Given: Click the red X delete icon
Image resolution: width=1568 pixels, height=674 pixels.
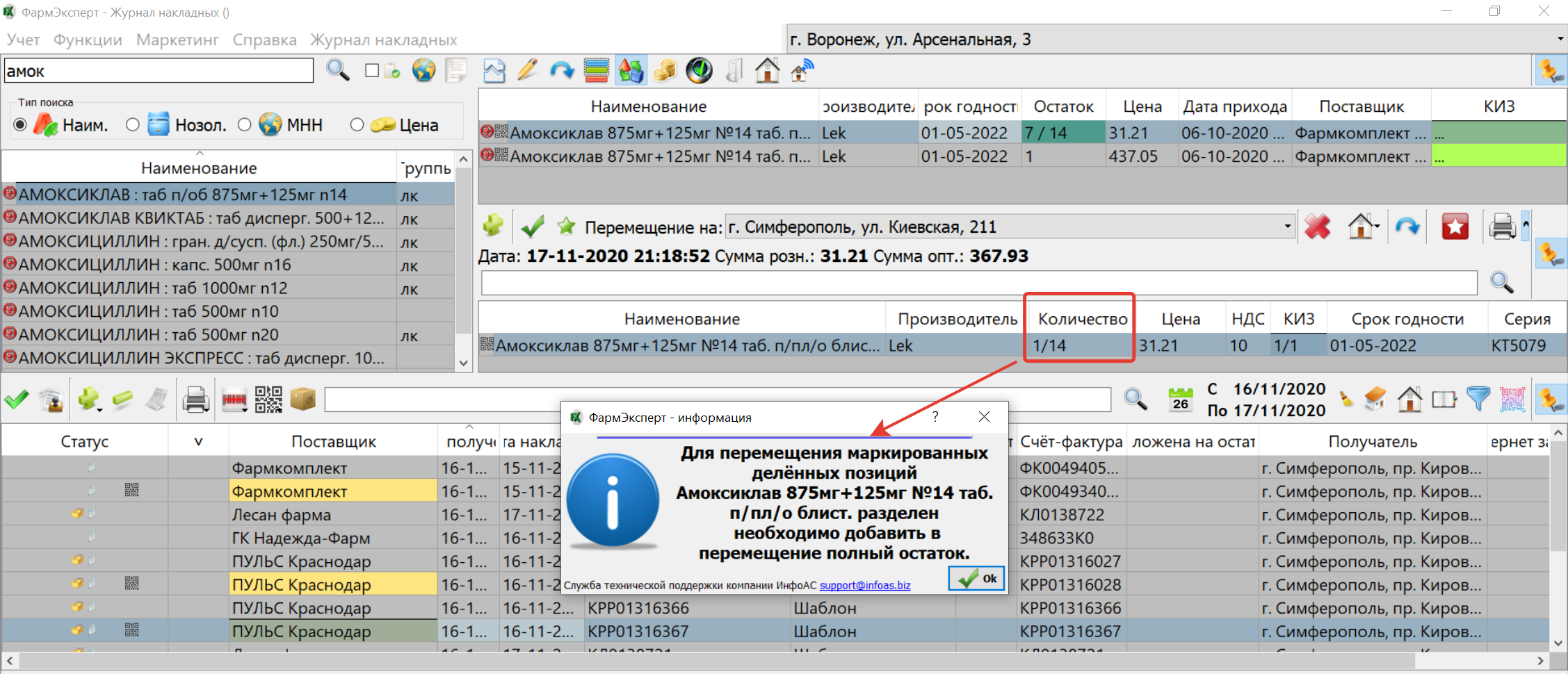Looking at the screenshot, I should [x=1317, y=227].
